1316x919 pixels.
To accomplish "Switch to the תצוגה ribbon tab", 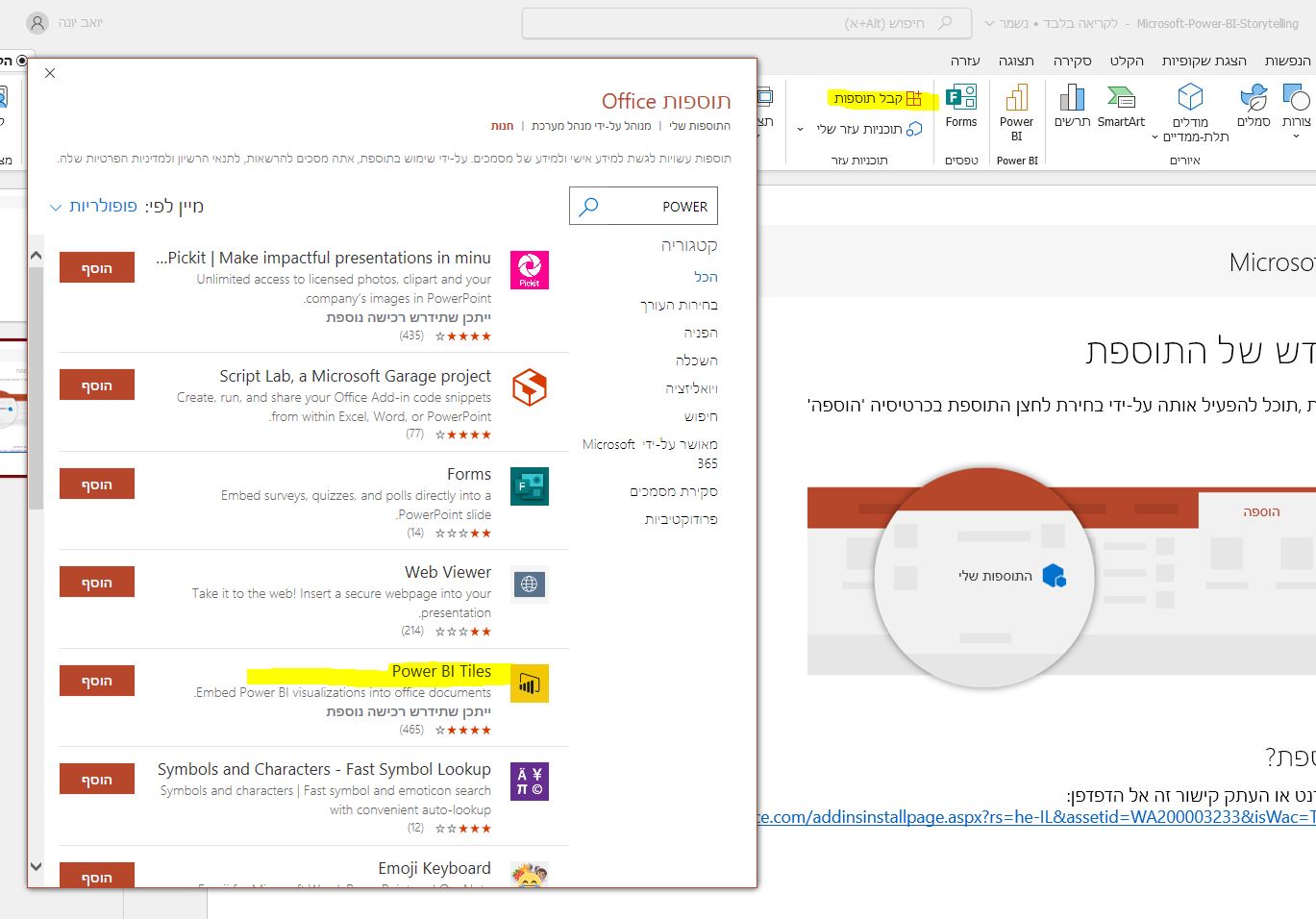I will [1016, 61].
